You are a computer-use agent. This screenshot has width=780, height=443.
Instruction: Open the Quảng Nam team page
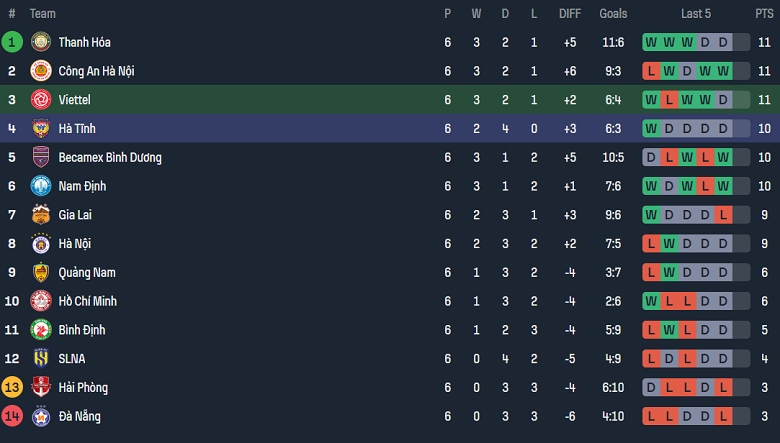87,273
